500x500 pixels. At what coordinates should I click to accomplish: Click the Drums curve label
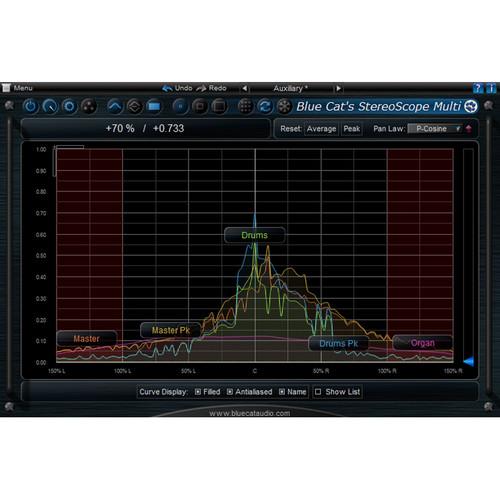[255, 235]
